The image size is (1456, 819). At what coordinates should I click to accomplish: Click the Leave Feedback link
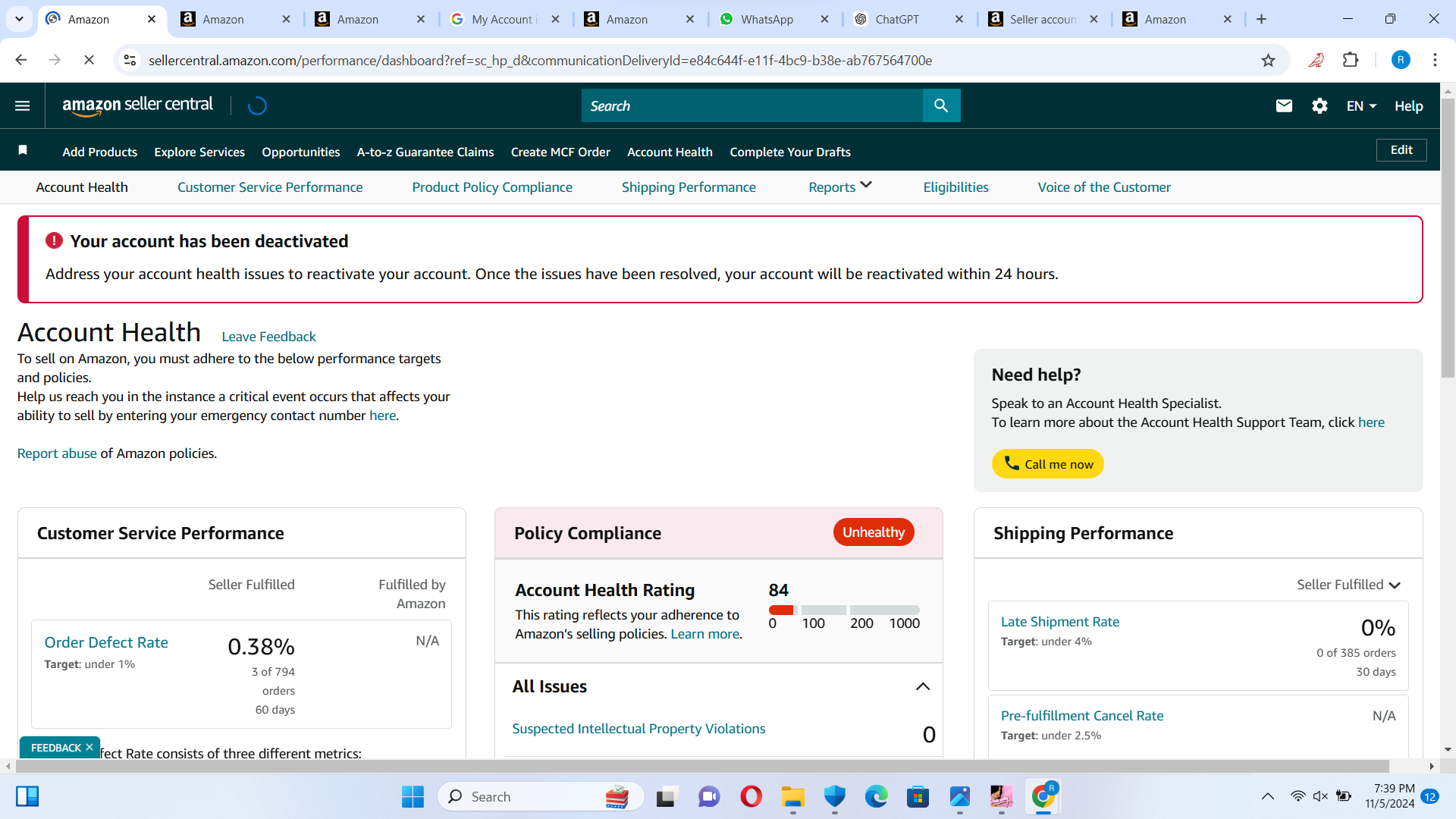click(268, 336)
